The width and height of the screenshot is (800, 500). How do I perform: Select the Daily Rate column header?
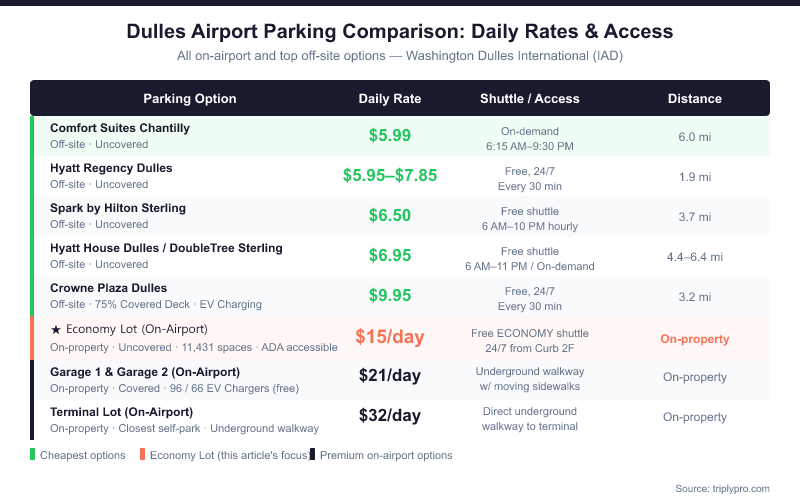390,99
